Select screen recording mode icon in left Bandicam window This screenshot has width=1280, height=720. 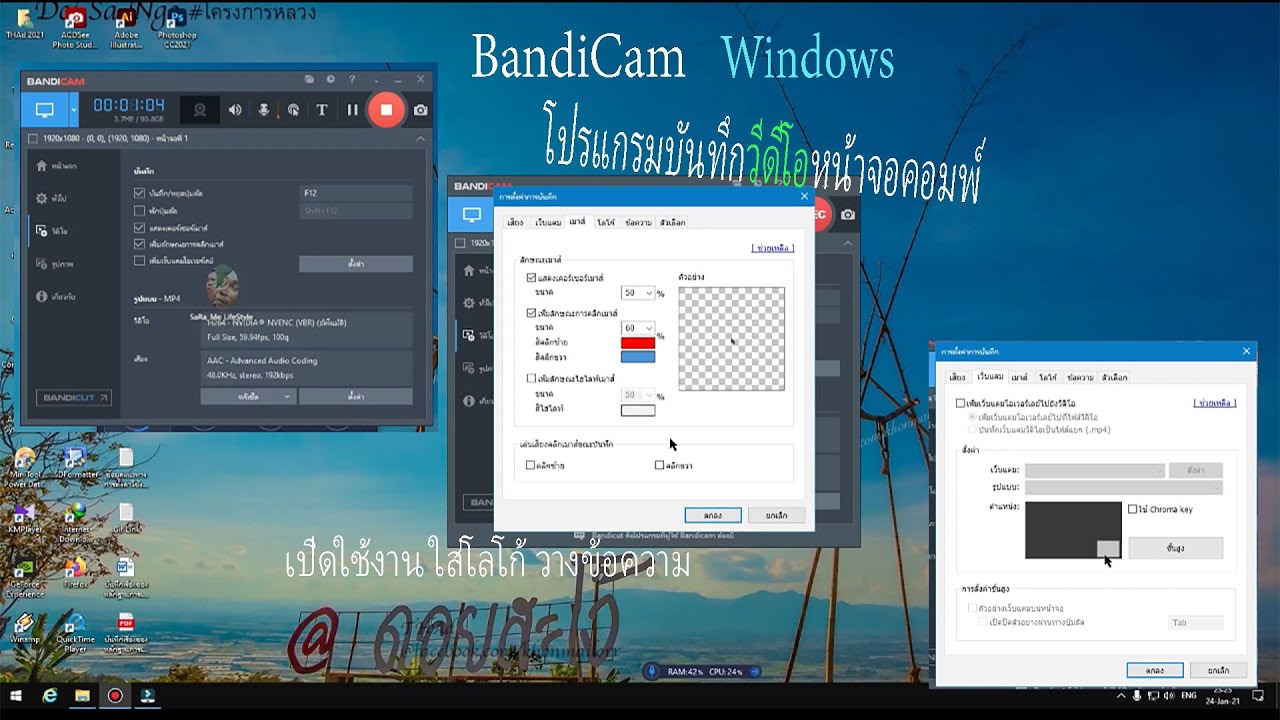point(44,110)
